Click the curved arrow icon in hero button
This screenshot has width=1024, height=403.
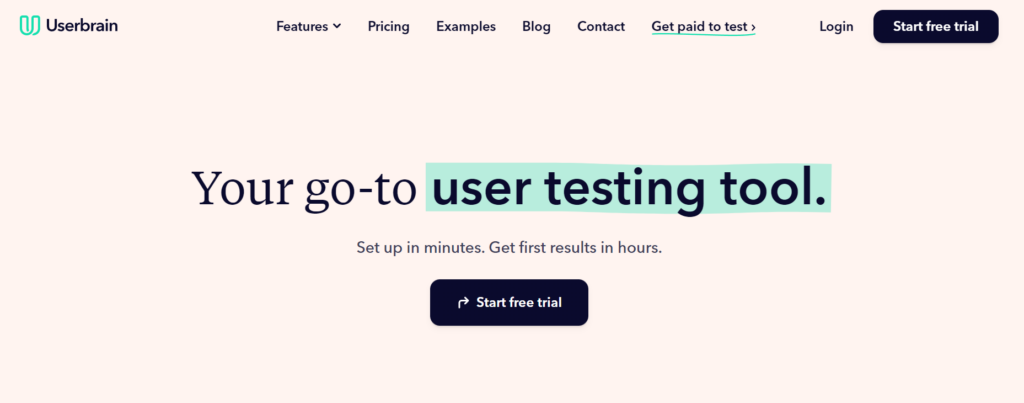tap(464, 302)
